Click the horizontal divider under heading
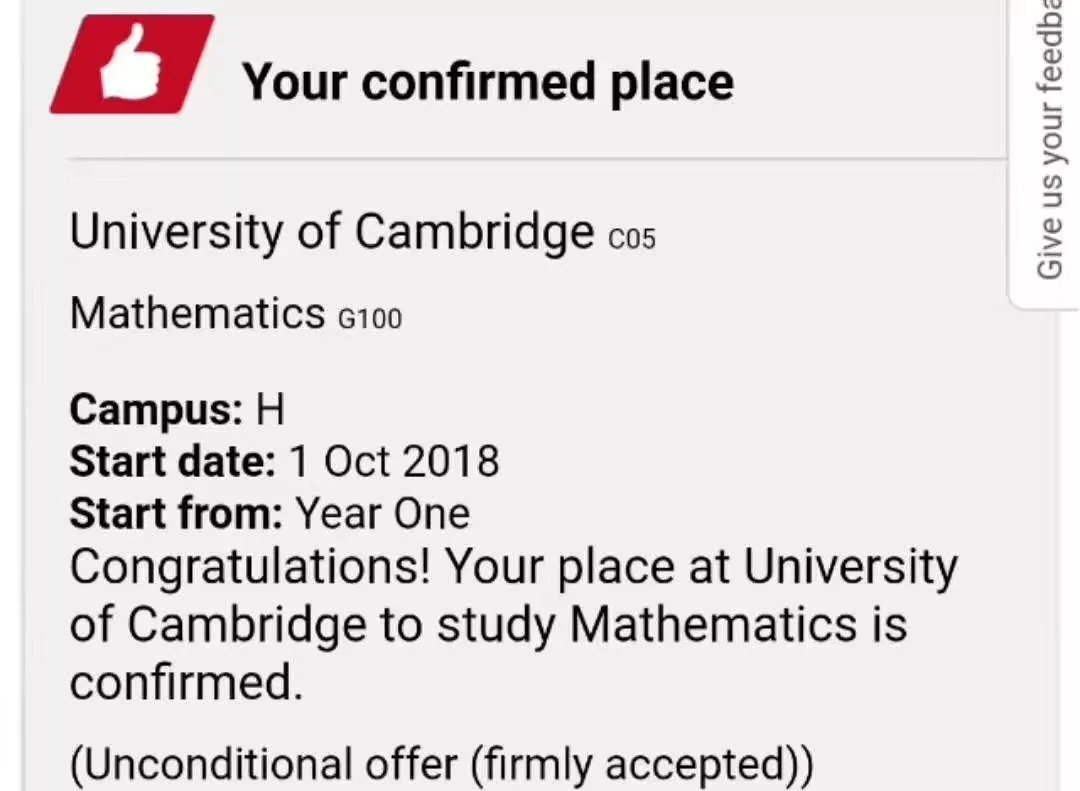Viewport: 1080px width, 791px height. point(537,159)
